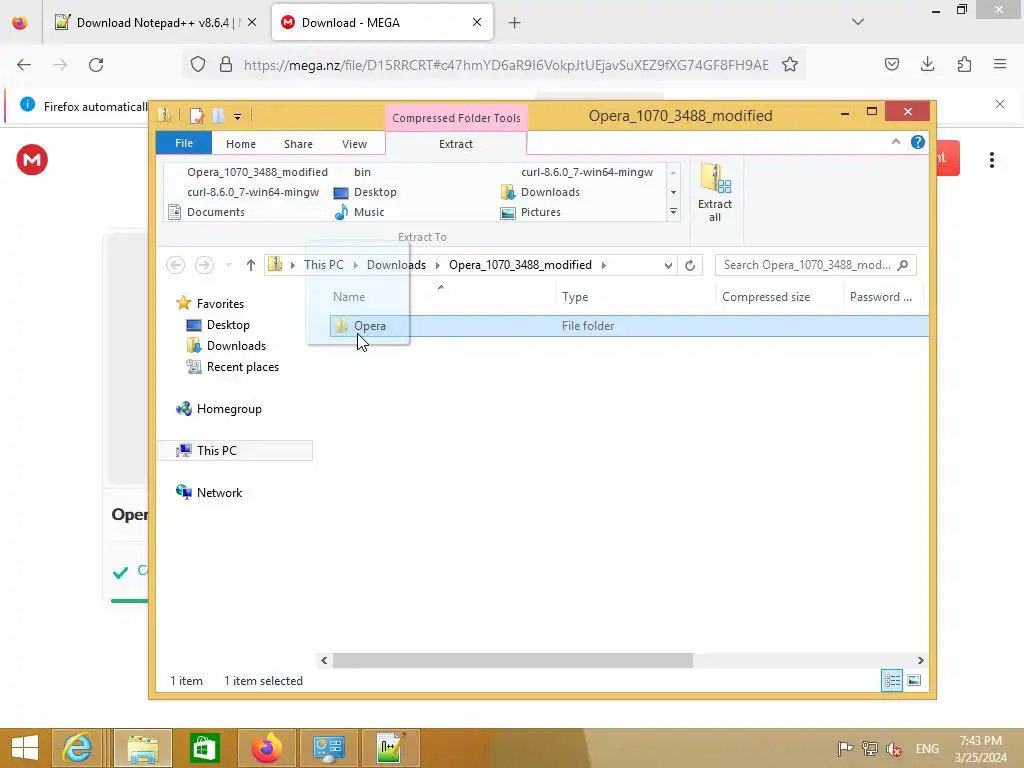Expand the chevron after Downloads breadcrumb

point(438,265)
